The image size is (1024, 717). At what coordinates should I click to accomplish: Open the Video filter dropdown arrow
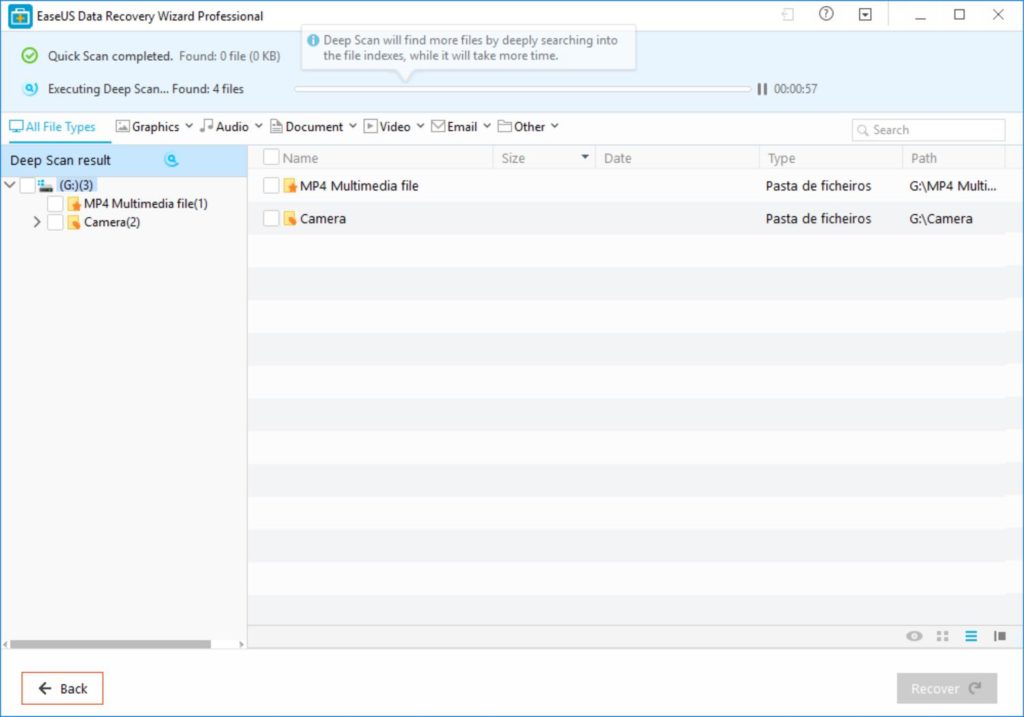tap(421, 126)
